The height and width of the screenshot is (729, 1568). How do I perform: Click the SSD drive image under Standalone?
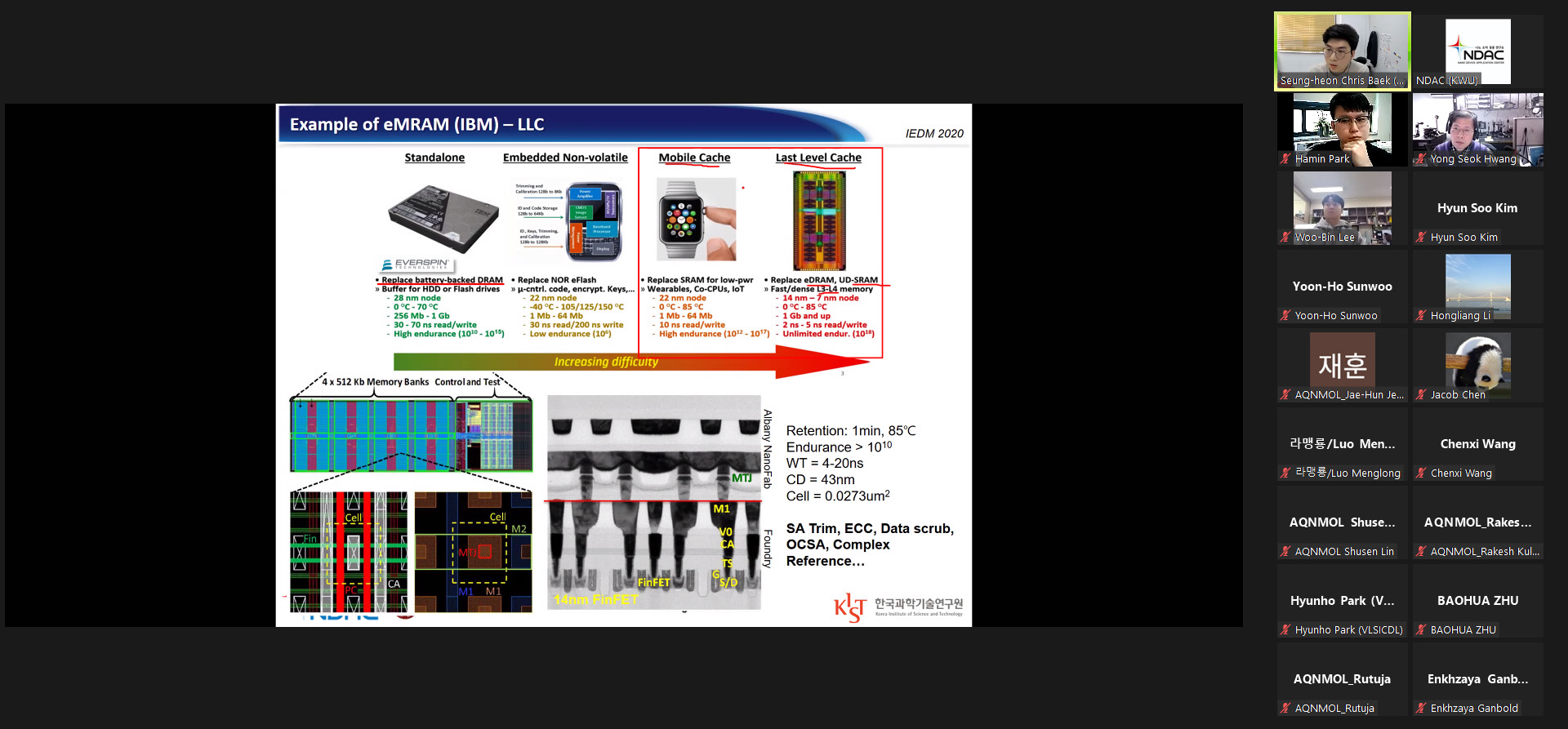(x=445, y=217)
